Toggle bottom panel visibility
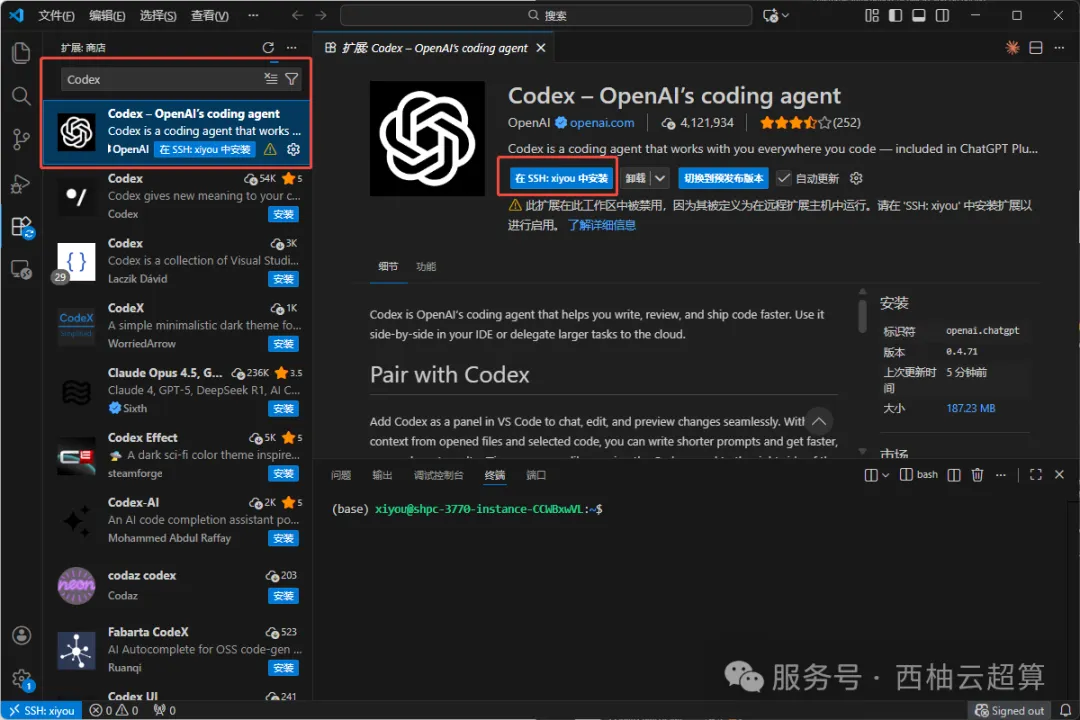 click(x=919, y=15)
